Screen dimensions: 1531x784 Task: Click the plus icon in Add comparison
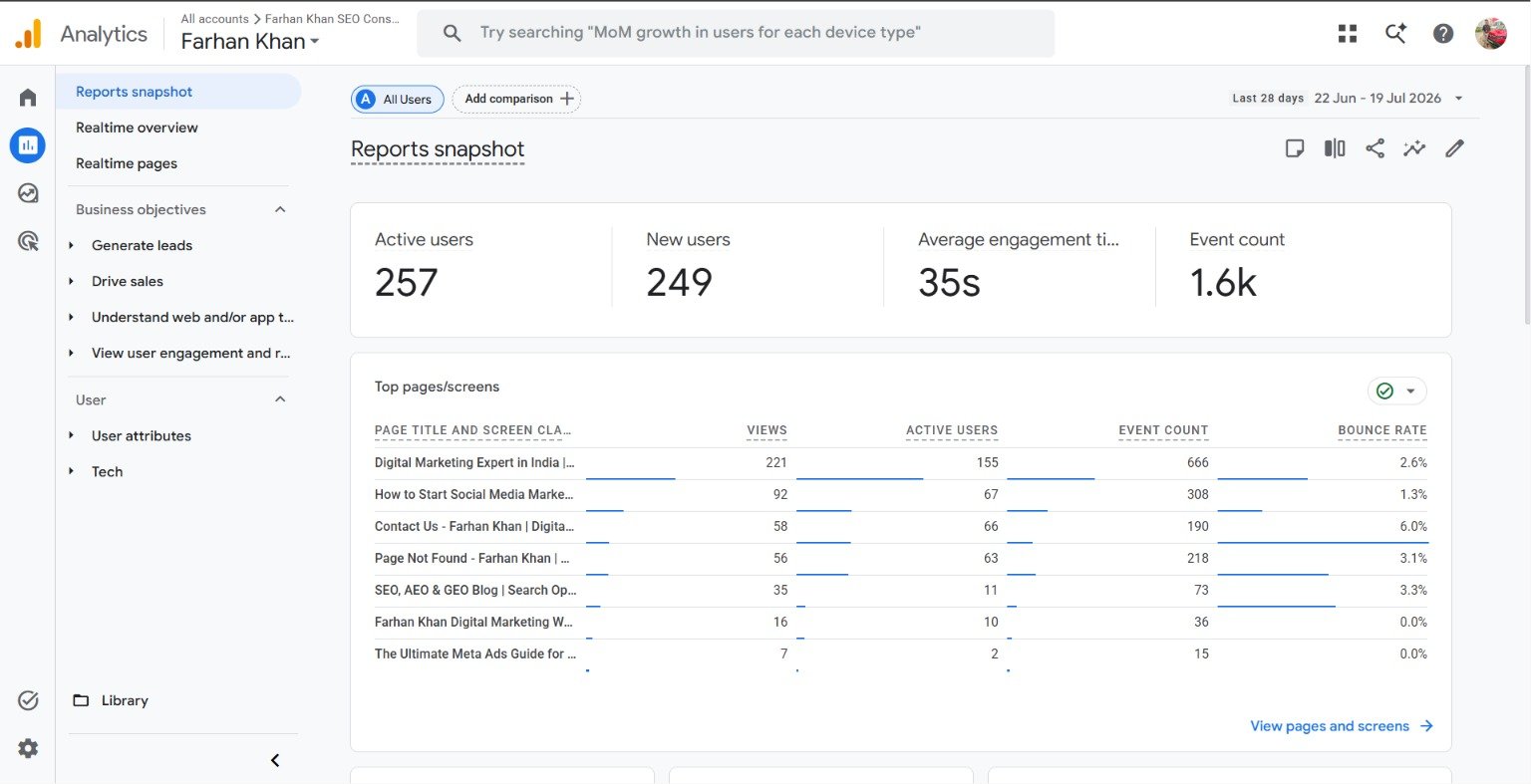click(x=567, y=99)
